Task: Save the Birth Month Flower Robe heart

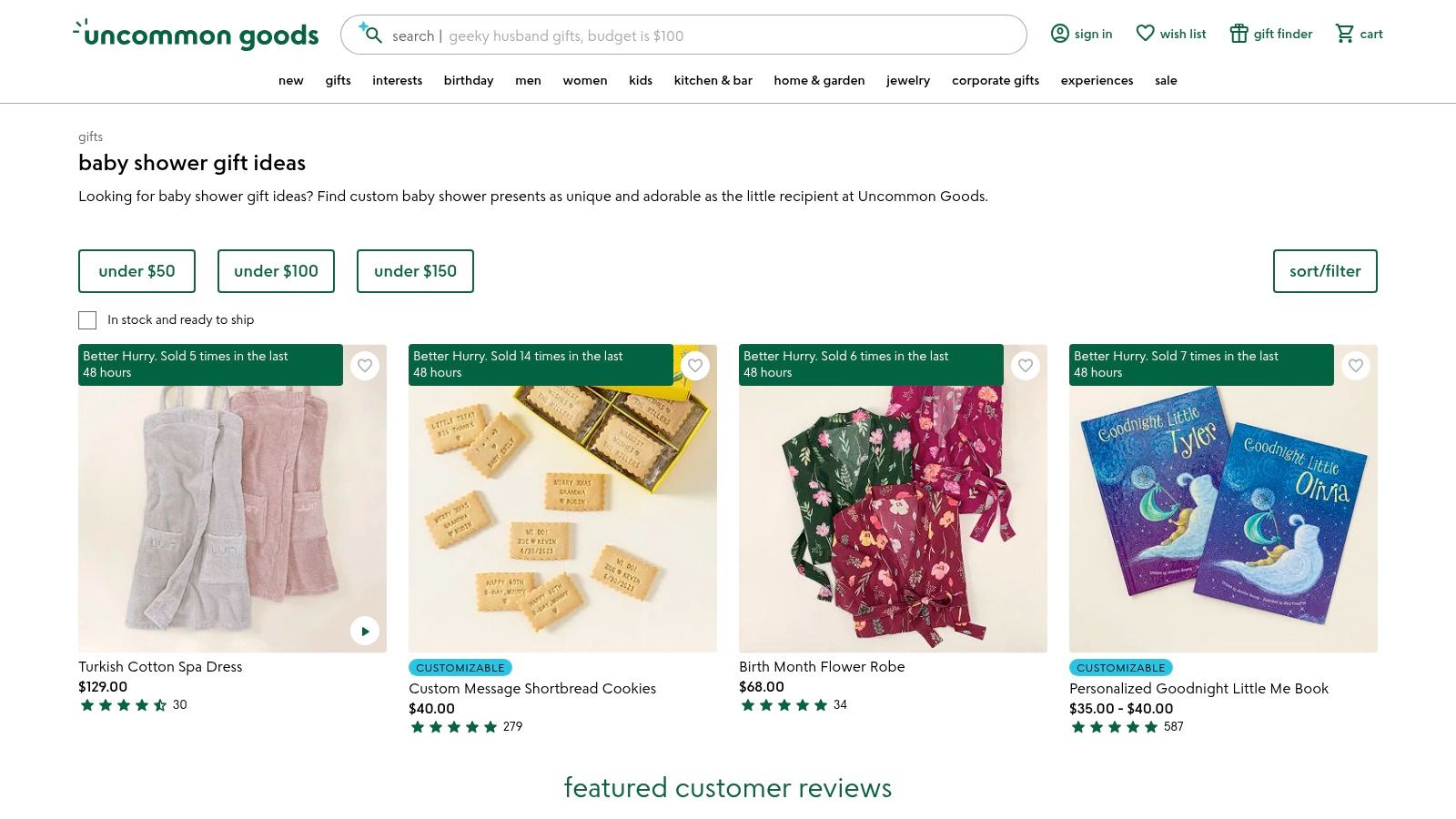Action: point(1026,366)
